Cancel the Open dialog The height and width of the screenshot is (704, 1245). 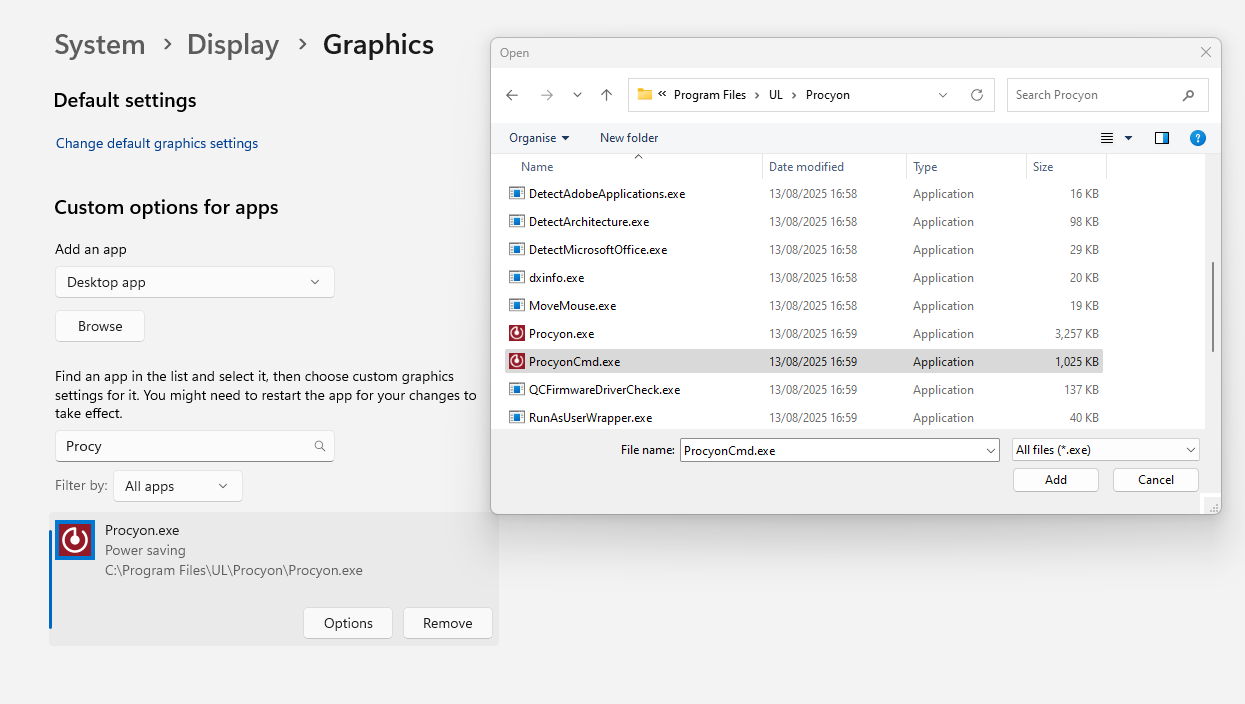click(1156, 480)
